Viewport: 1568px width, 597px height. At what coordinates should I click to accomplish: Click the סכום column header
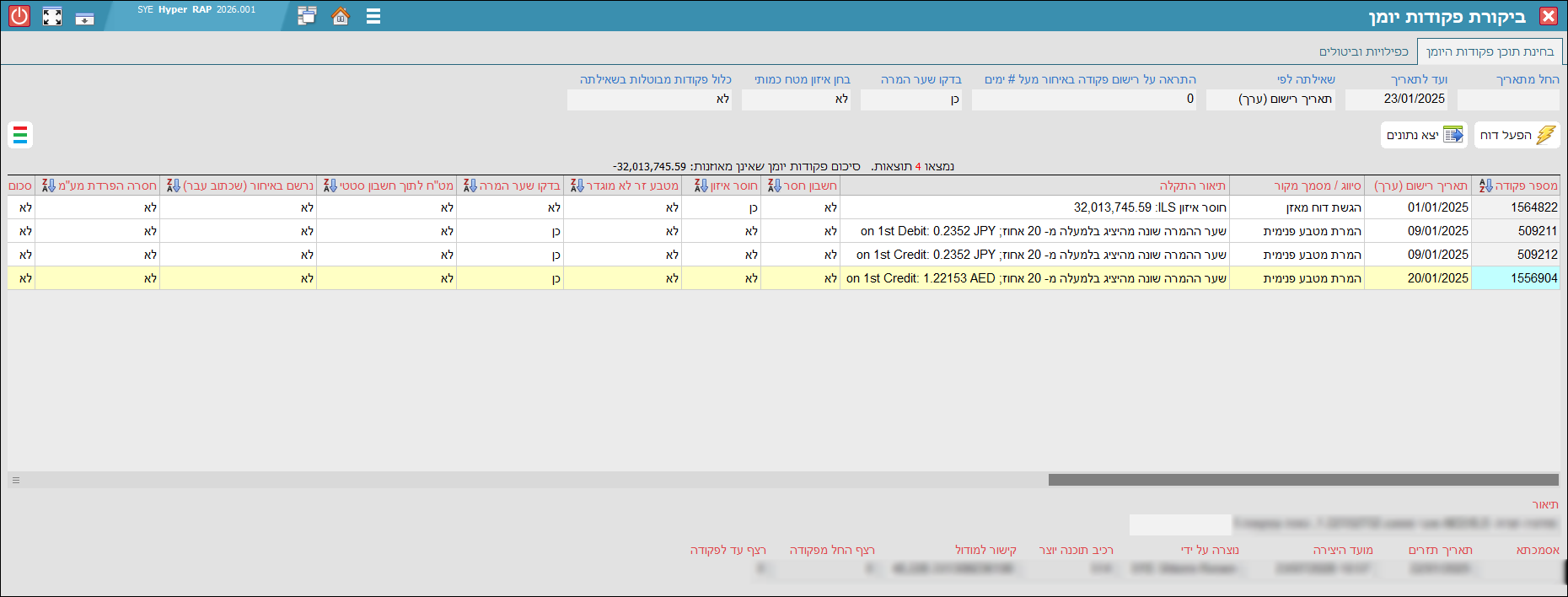(21, 186)
